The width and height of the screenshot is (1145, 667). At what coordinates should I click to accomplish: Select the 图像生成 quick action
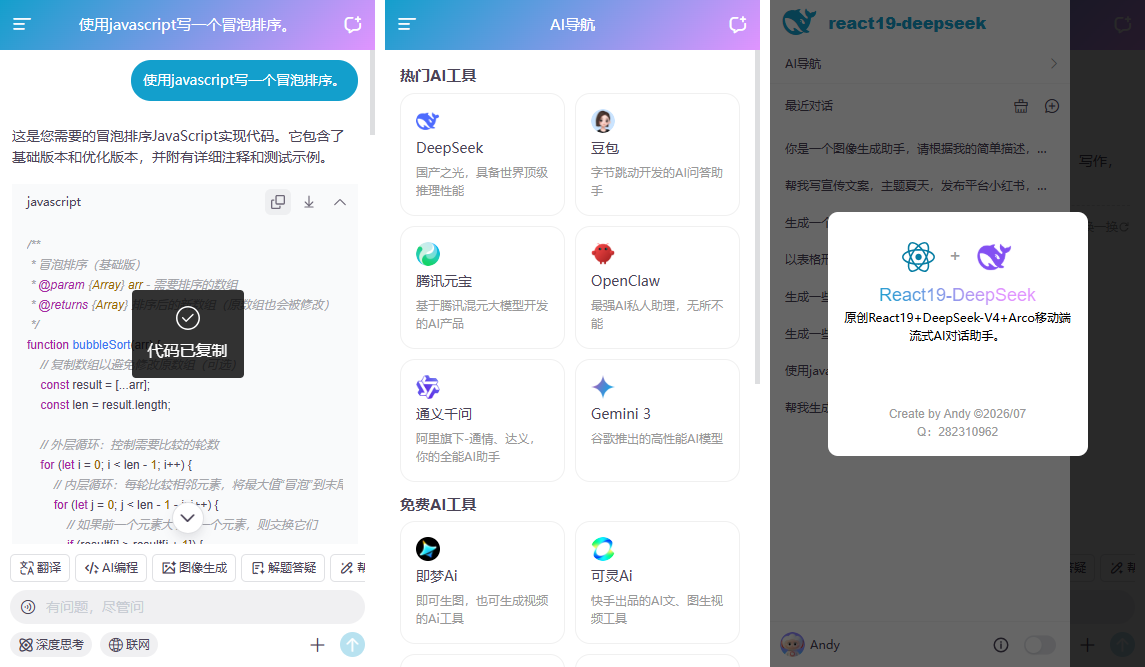pos(194,568)
